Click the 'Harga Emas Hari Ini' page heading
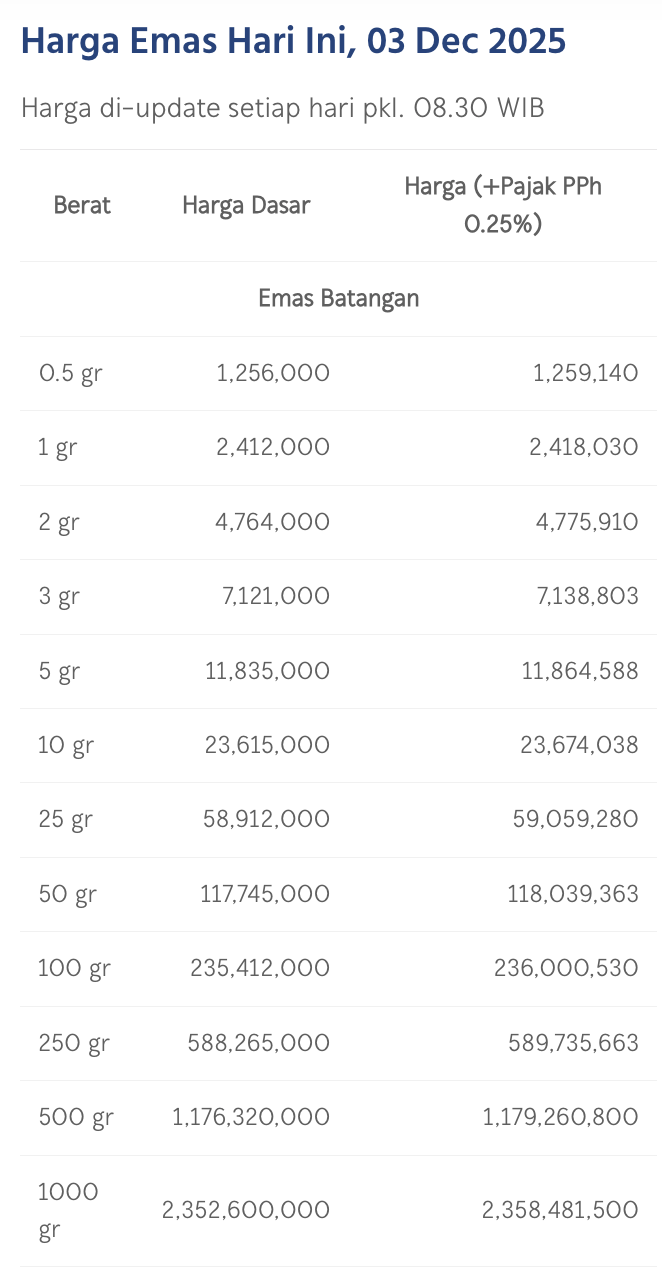Image resolution: width=662 pixels, height=1270 pixels. [293, 41]
